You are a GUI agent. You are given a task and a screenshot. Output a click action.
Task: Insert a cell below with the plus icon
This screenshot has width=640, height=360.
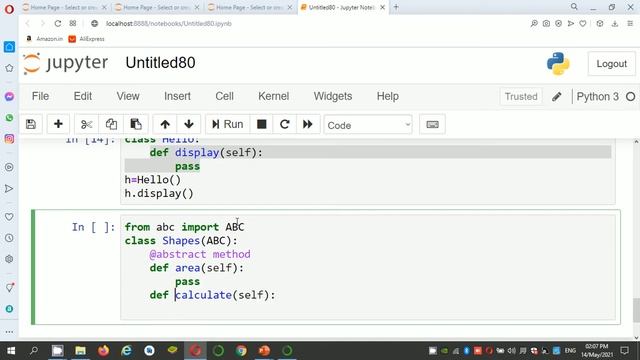click(x=58, y=124)
